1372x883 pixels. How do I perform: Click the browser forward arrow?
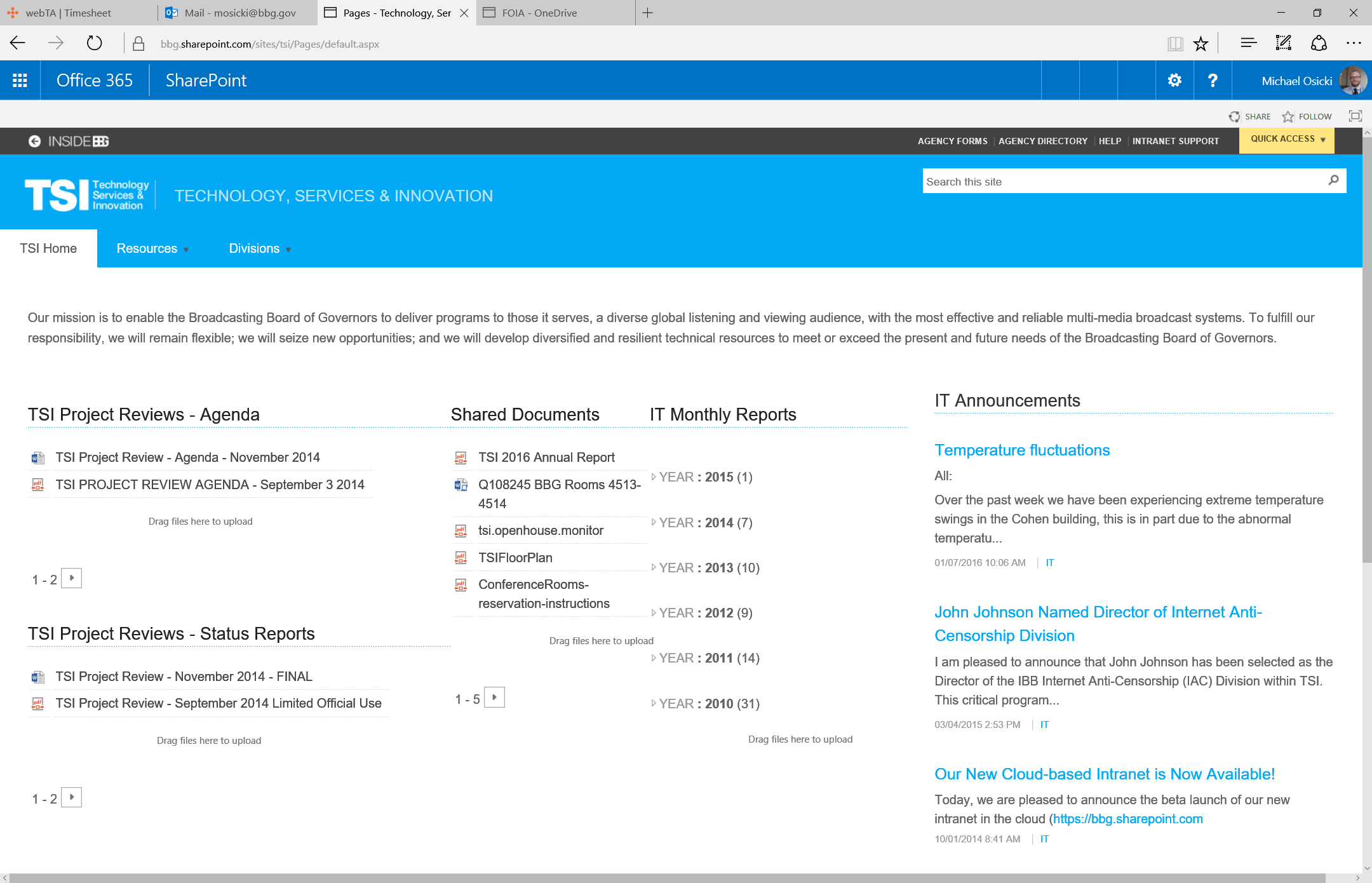56,43
